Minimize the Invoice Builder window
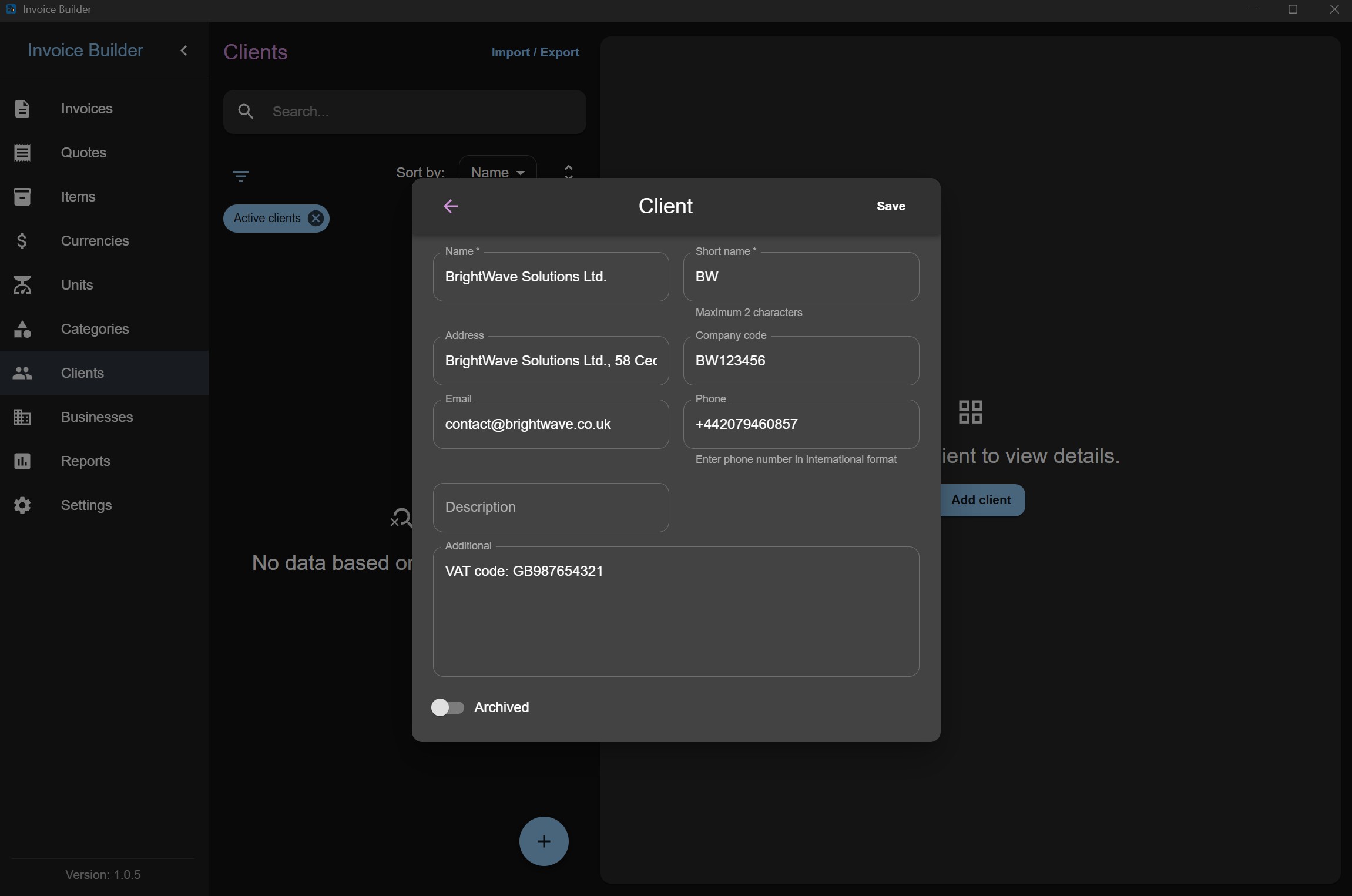 pos(1252,9)
